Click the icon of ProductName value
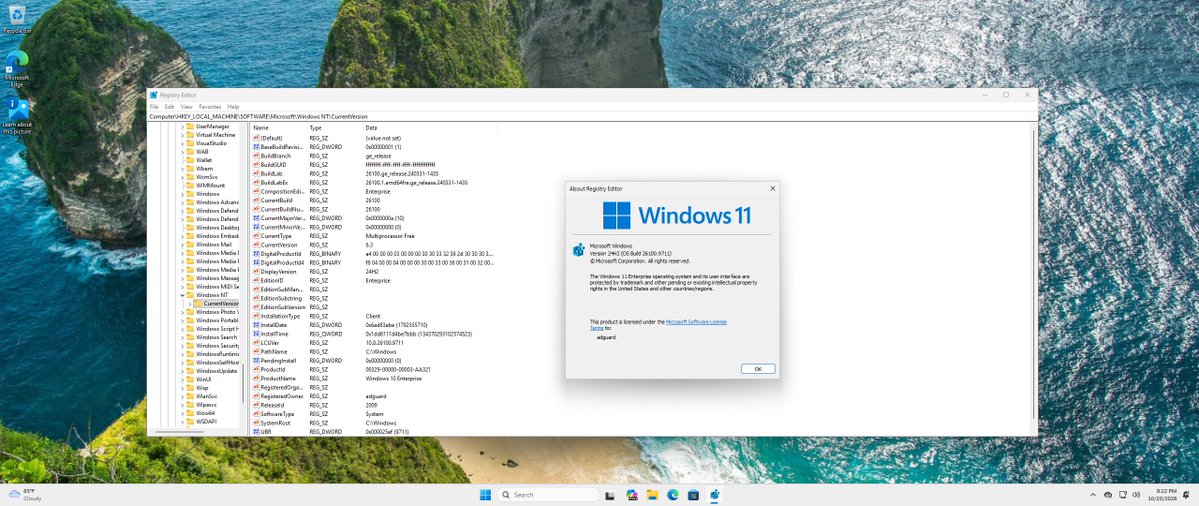 (256, 378)
